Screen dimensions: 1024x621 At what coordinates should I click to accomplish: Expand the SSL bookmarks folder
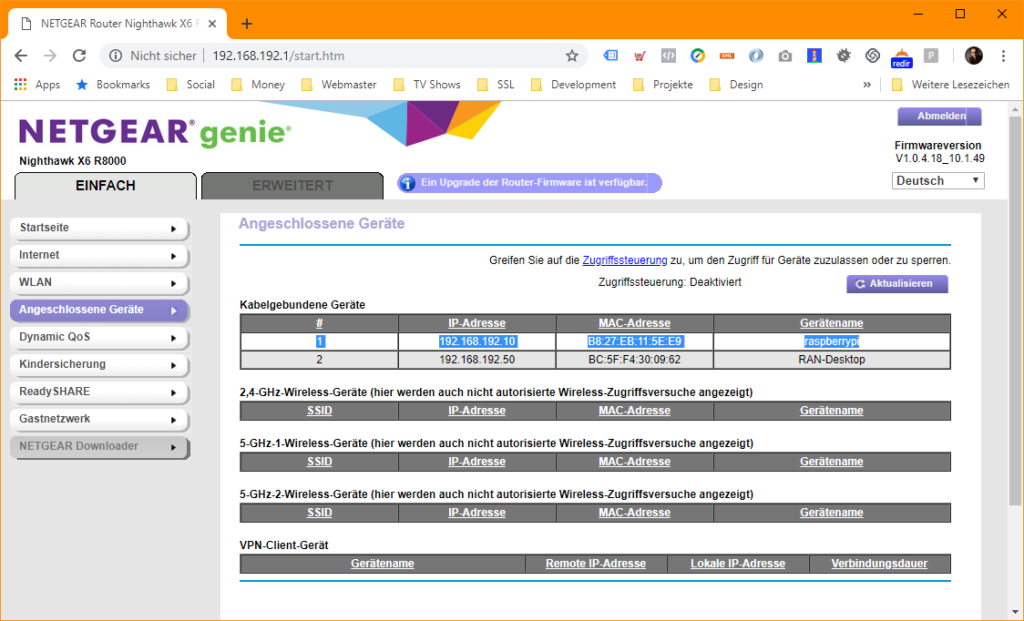coord(496,84)
